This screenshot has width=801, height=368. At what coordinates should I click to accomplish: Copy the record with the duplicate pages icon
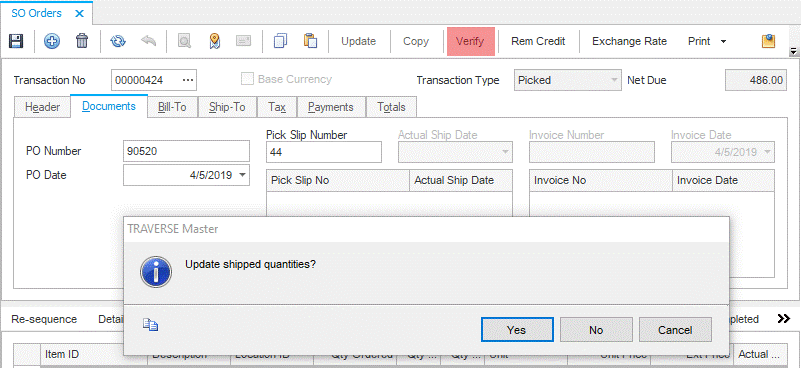pyautogui.click(x=280, y=41)
